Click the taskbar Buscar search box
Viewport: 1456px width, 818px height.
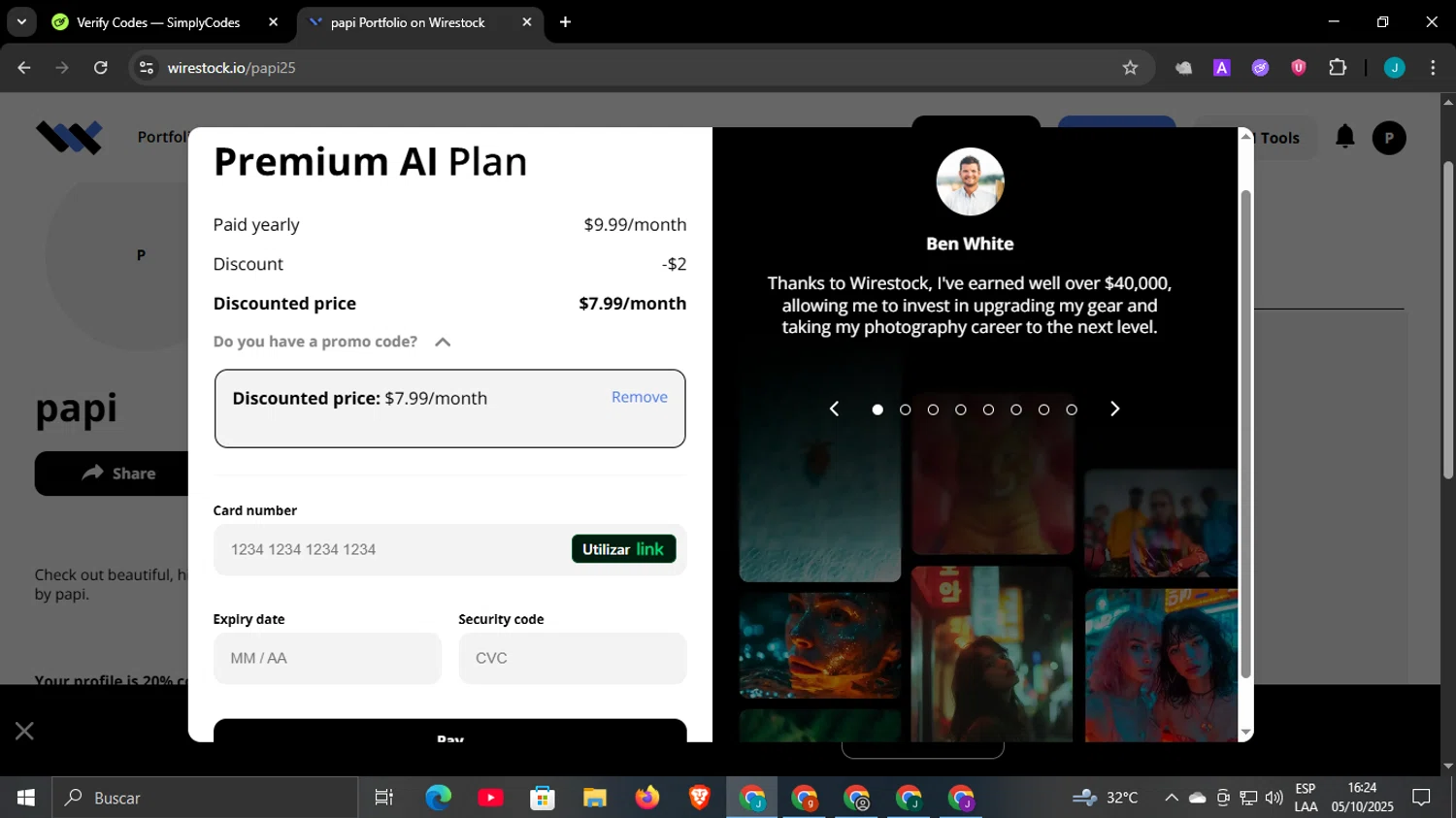click(205, 798)
